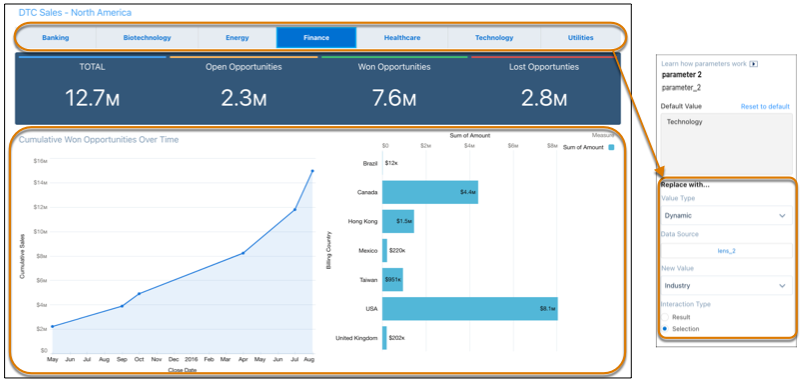The width and height of the screenshot is (804, 384).
Task: Click the TOTAL 12.7M metric tile
Action: tap(92, 90)
